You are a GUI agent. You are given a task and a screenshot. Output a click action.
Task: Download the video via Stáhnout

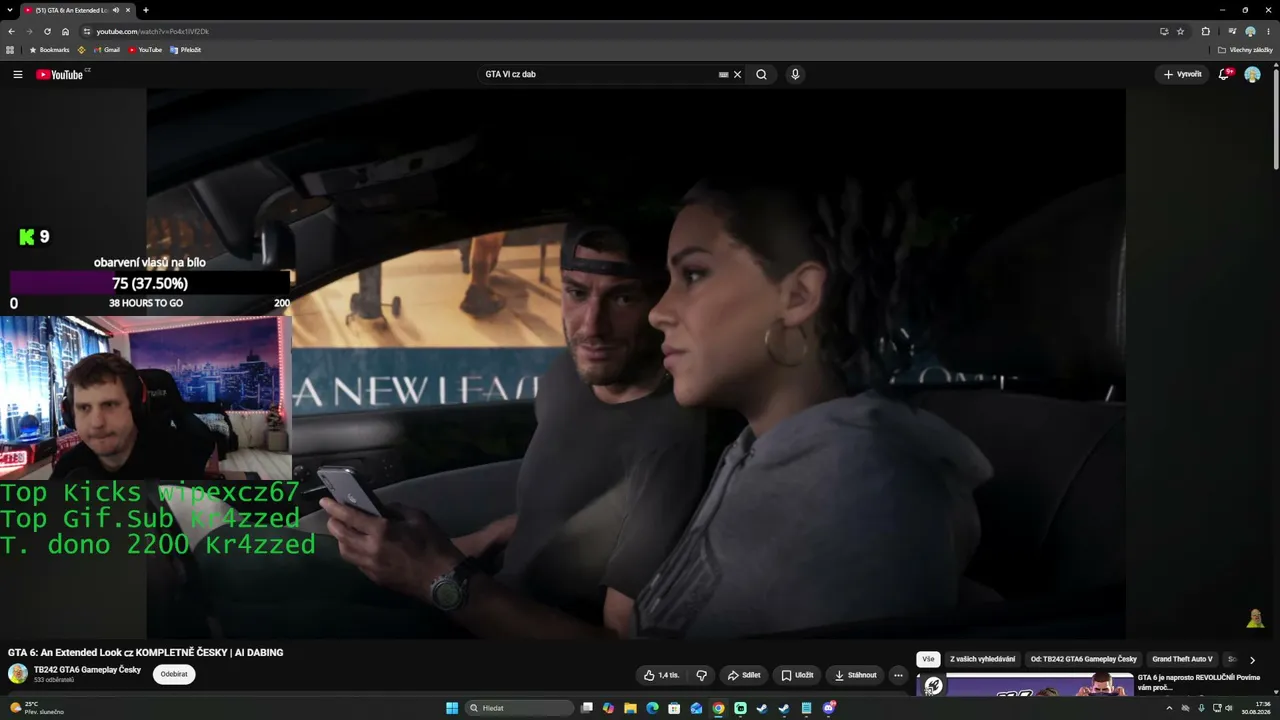pos(856,675)
